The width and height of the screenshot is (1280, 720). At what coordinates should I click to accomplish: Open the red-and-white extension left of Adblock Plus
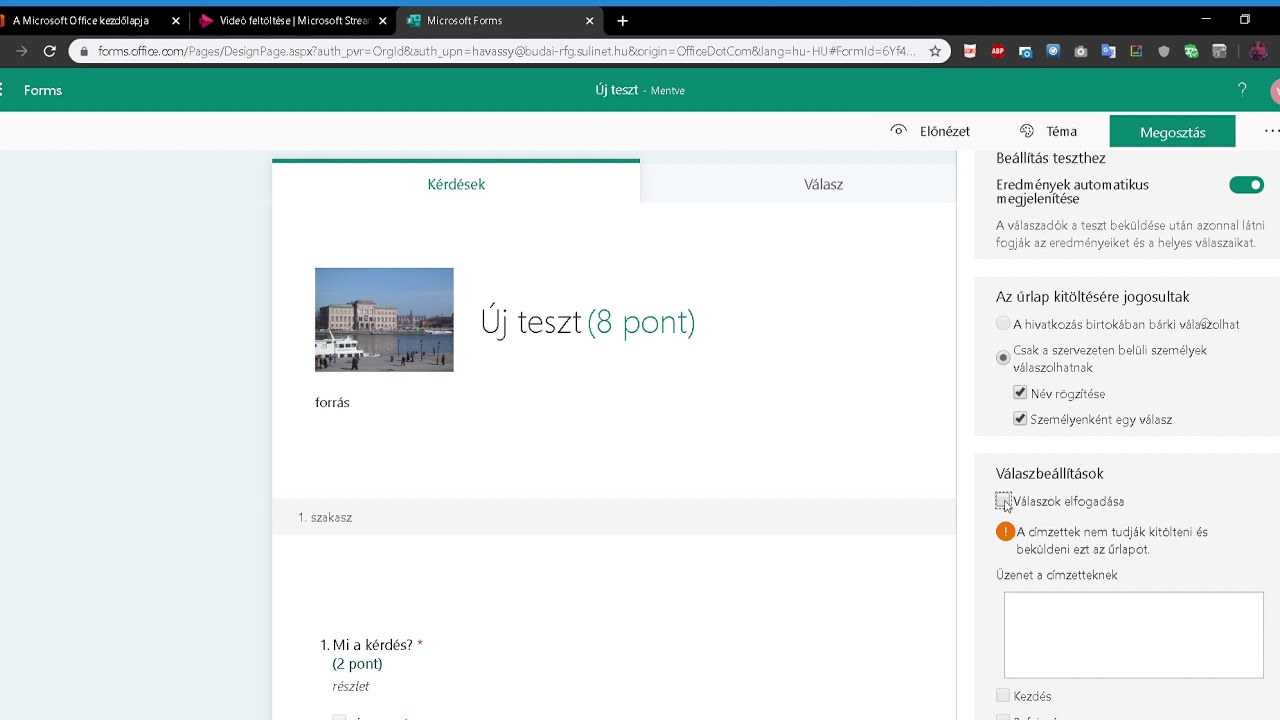[970, 51]
